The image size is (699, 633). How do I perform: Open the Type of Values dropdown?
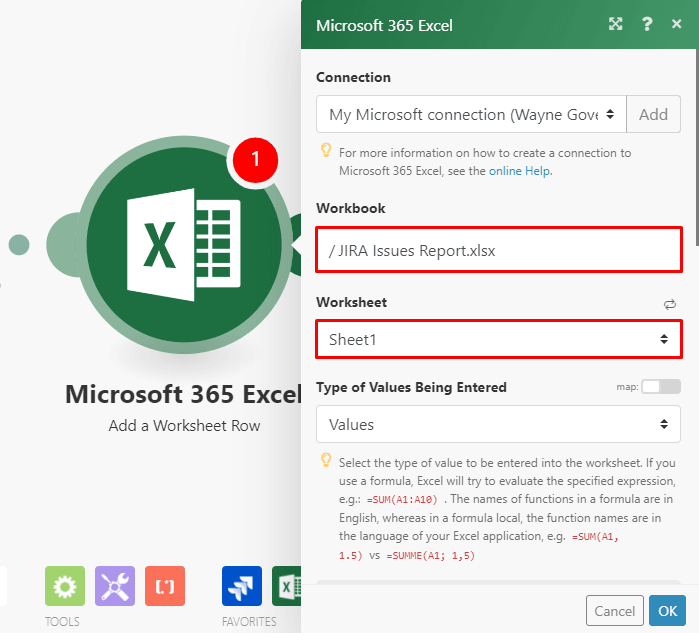click(498, 424)
